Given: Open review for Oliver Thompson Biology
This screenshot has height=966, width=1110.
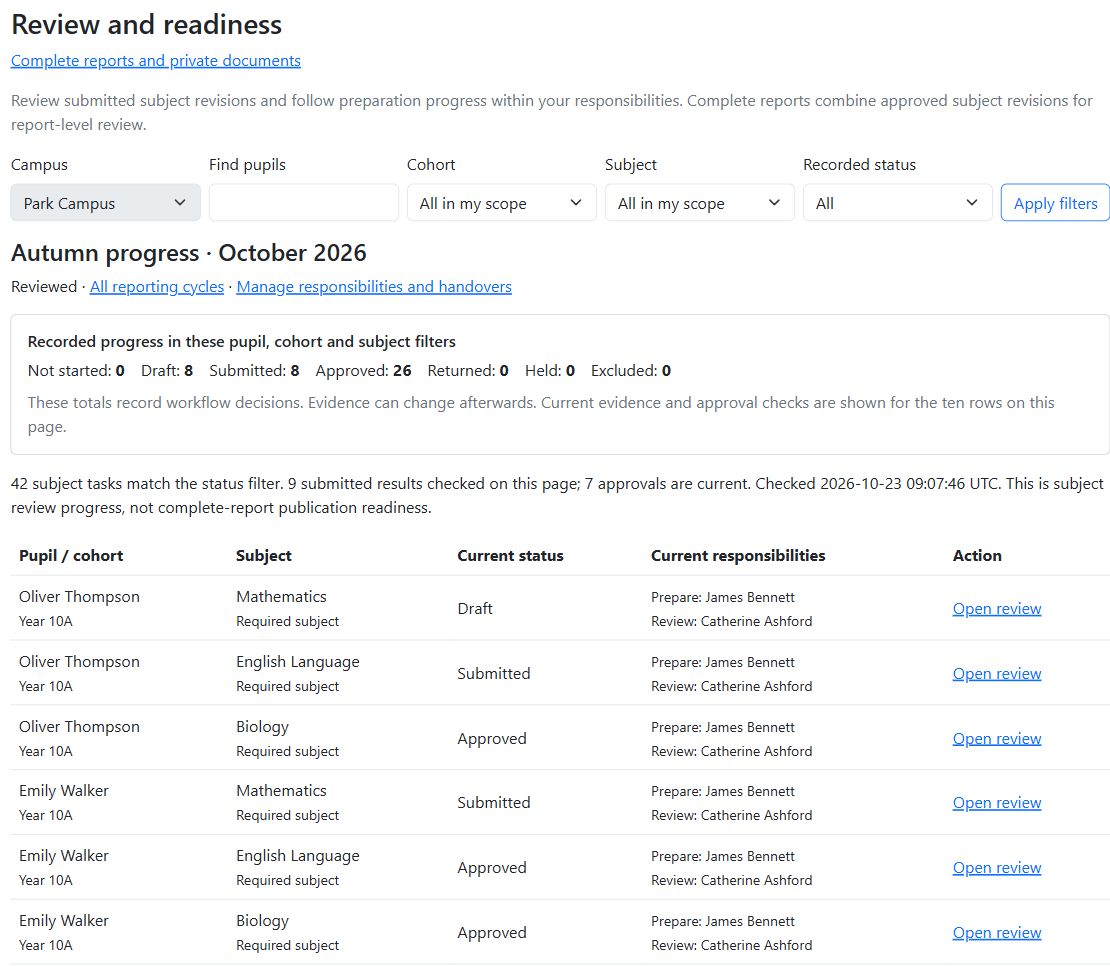Looking at the screenshot, I should (x=997, y=739).
